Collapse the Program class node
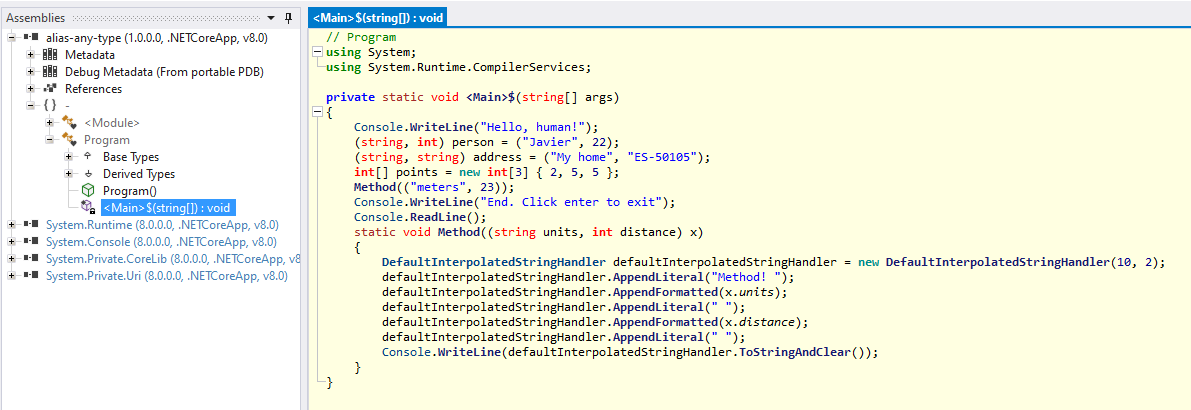Viewport: 1191px width, 410px height. click(49, 140)
